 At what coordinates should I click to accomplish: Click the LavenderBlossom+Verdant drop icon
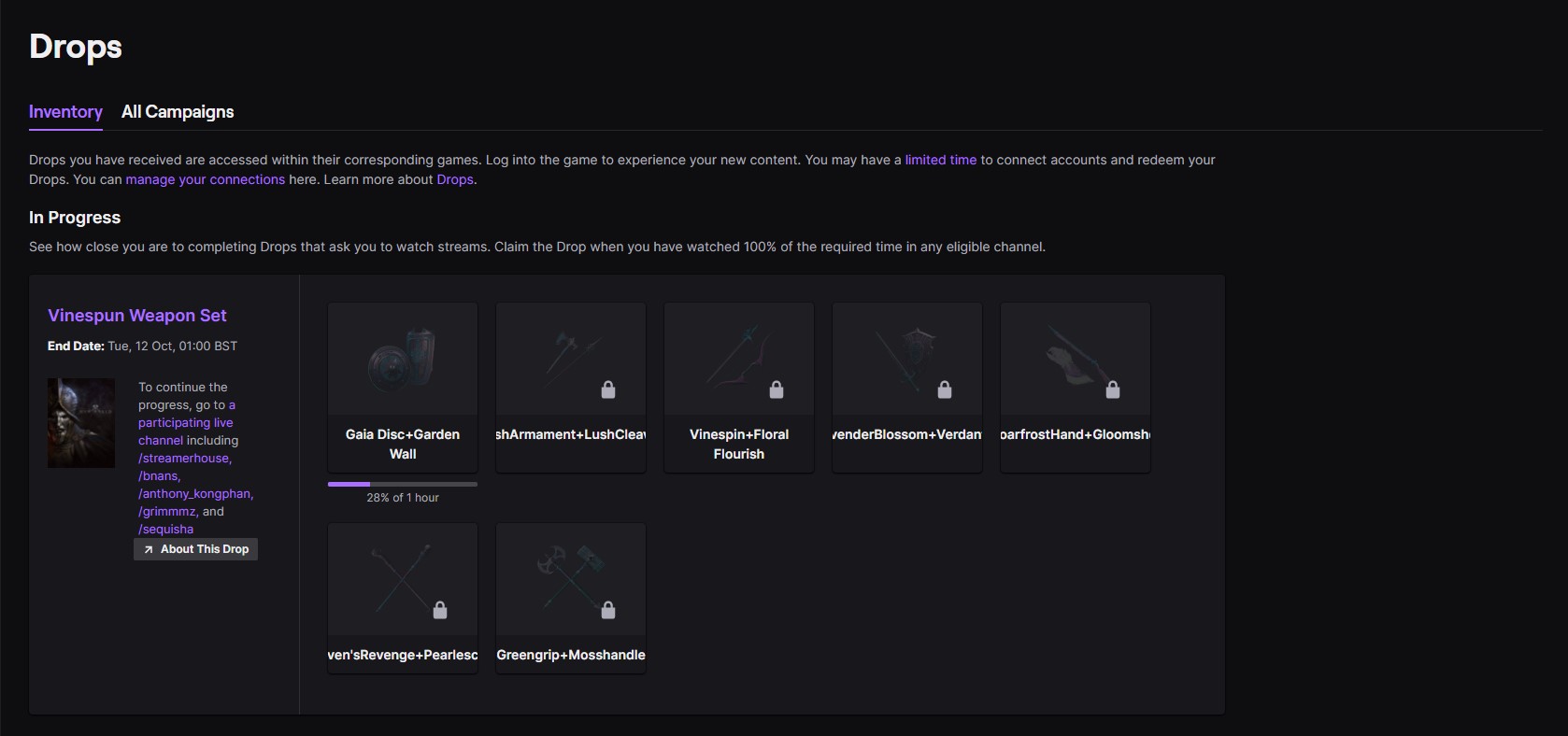pyautogui.click(x=906, y=359)
